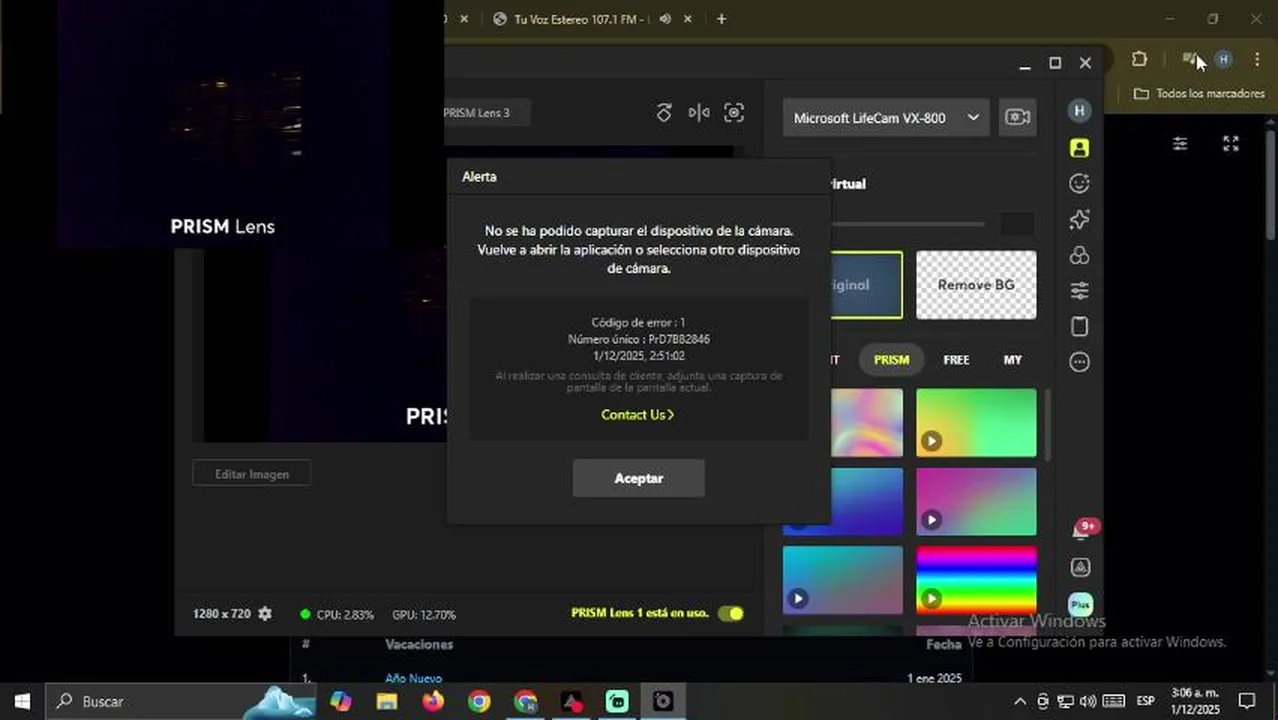Screen dimensions: 1278x720
Task: Select the Remove BG background option
Action: [x=976, y=285]
